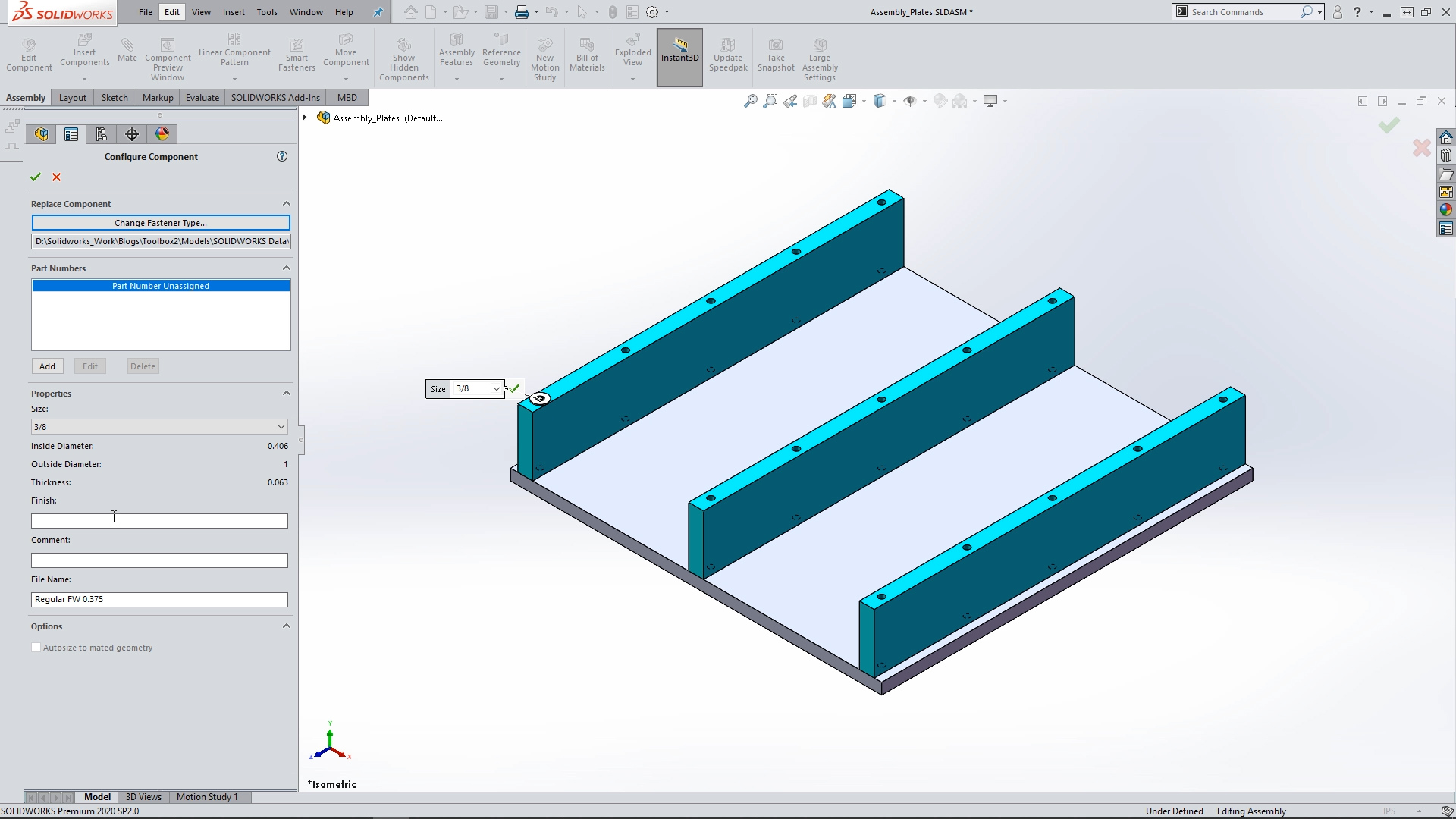Collapse Options section
Viewport: 1456px width, 819px height.
coord(287,626)
